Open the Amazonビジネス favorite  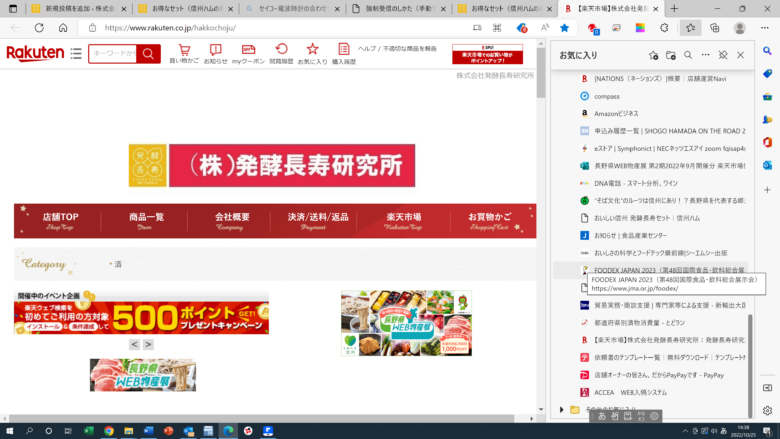pyautogui.click(x=650, y=113)
